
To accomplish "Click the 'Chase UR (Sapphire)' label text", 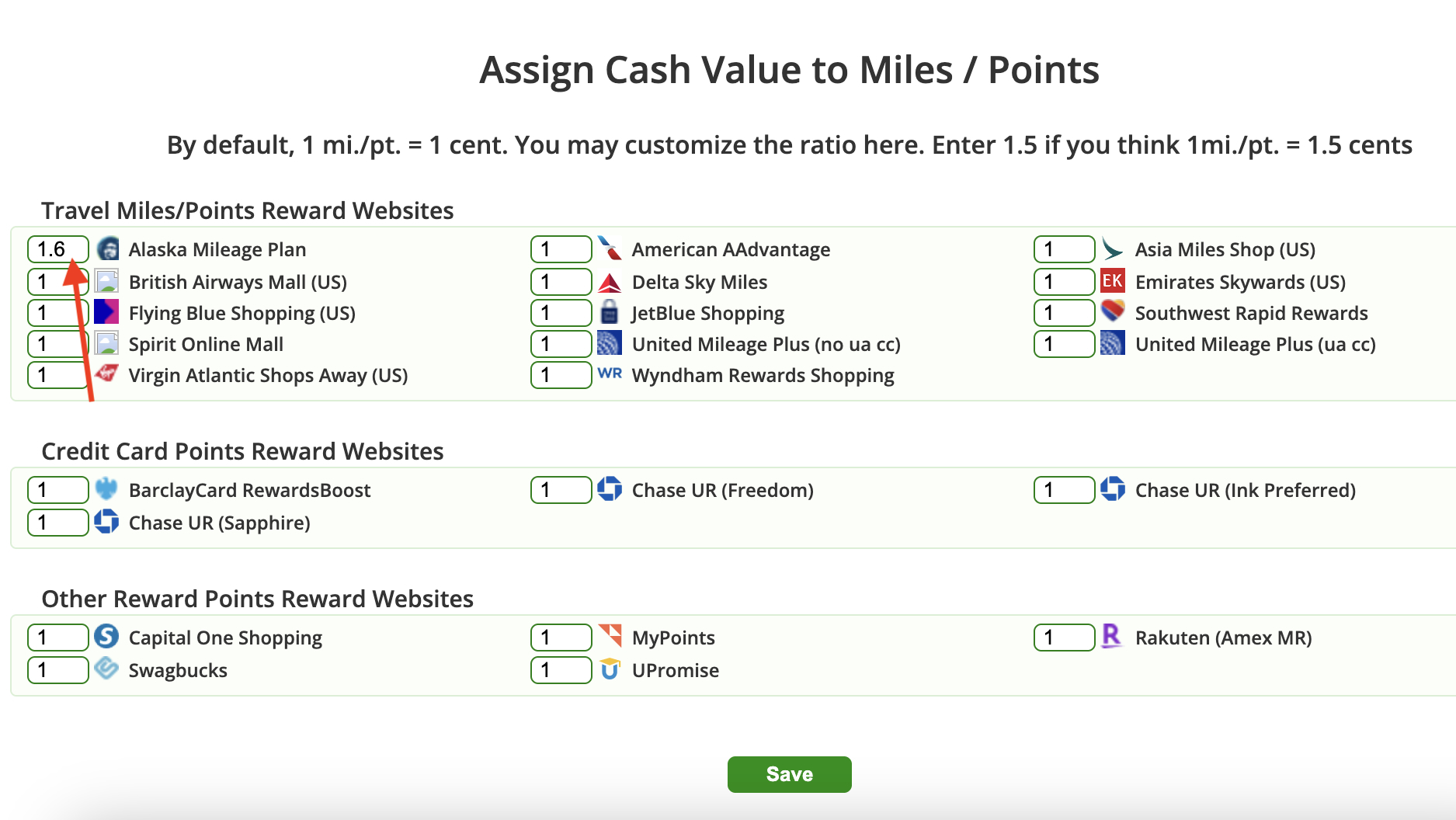I will pyautogui.click(x=220, y=523).
